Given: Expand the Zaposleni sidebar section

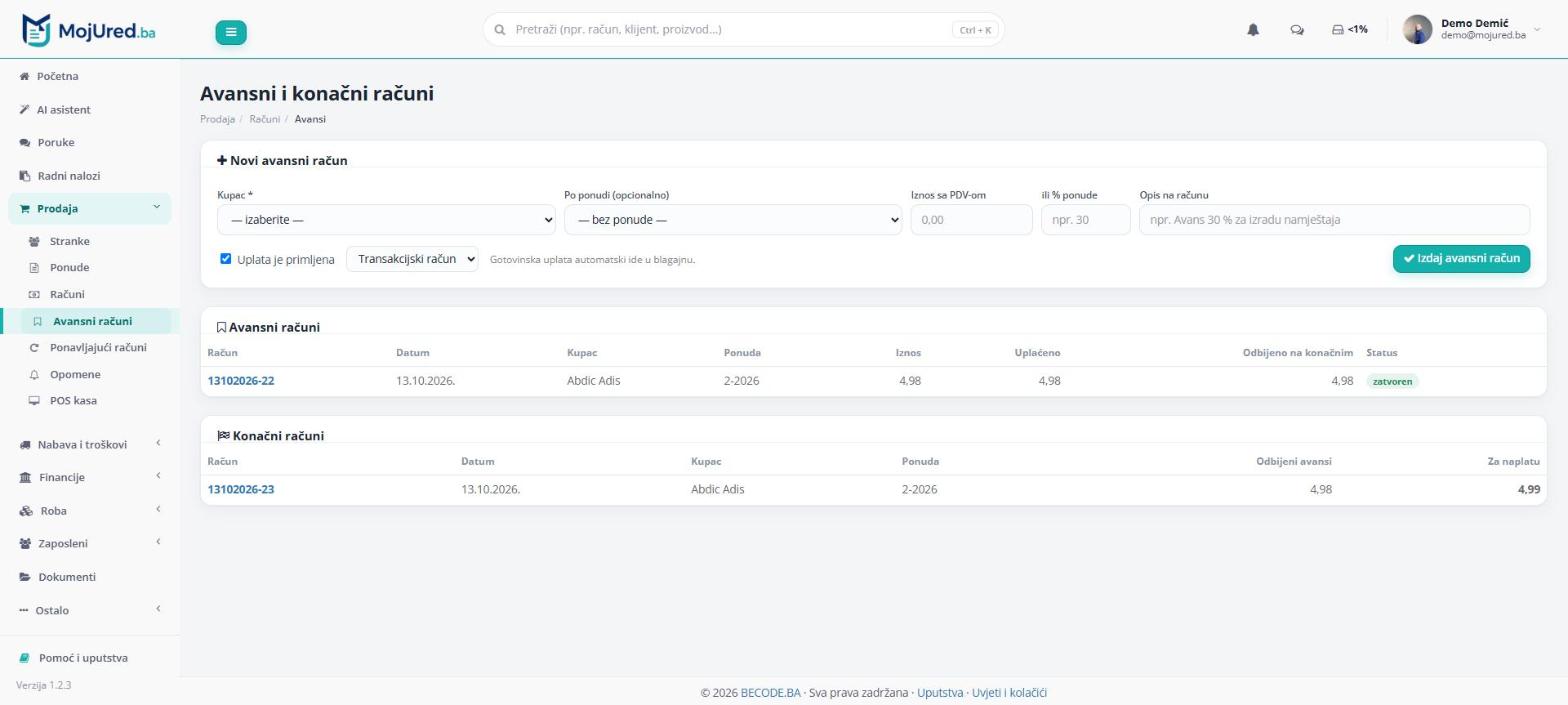Looking at the screenshot, I should pyautogui.click(x=90, y=543).
